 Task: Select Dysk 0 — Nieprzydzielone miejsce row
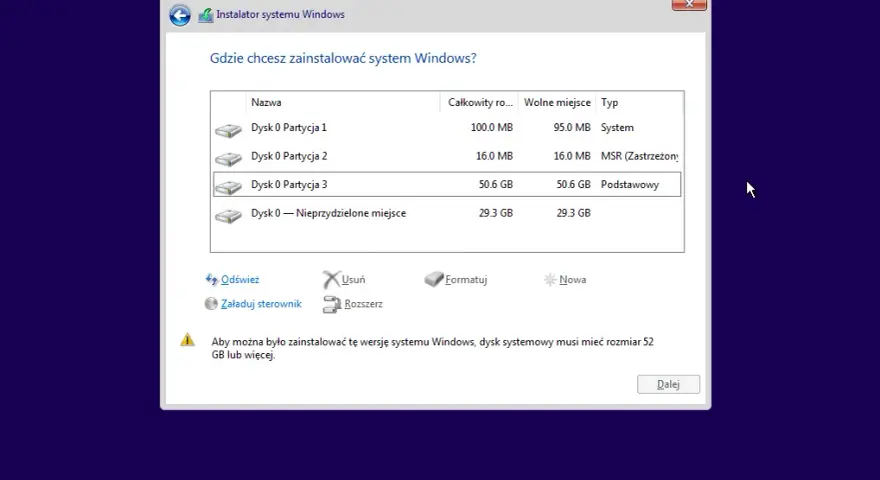tap(447, 213)
